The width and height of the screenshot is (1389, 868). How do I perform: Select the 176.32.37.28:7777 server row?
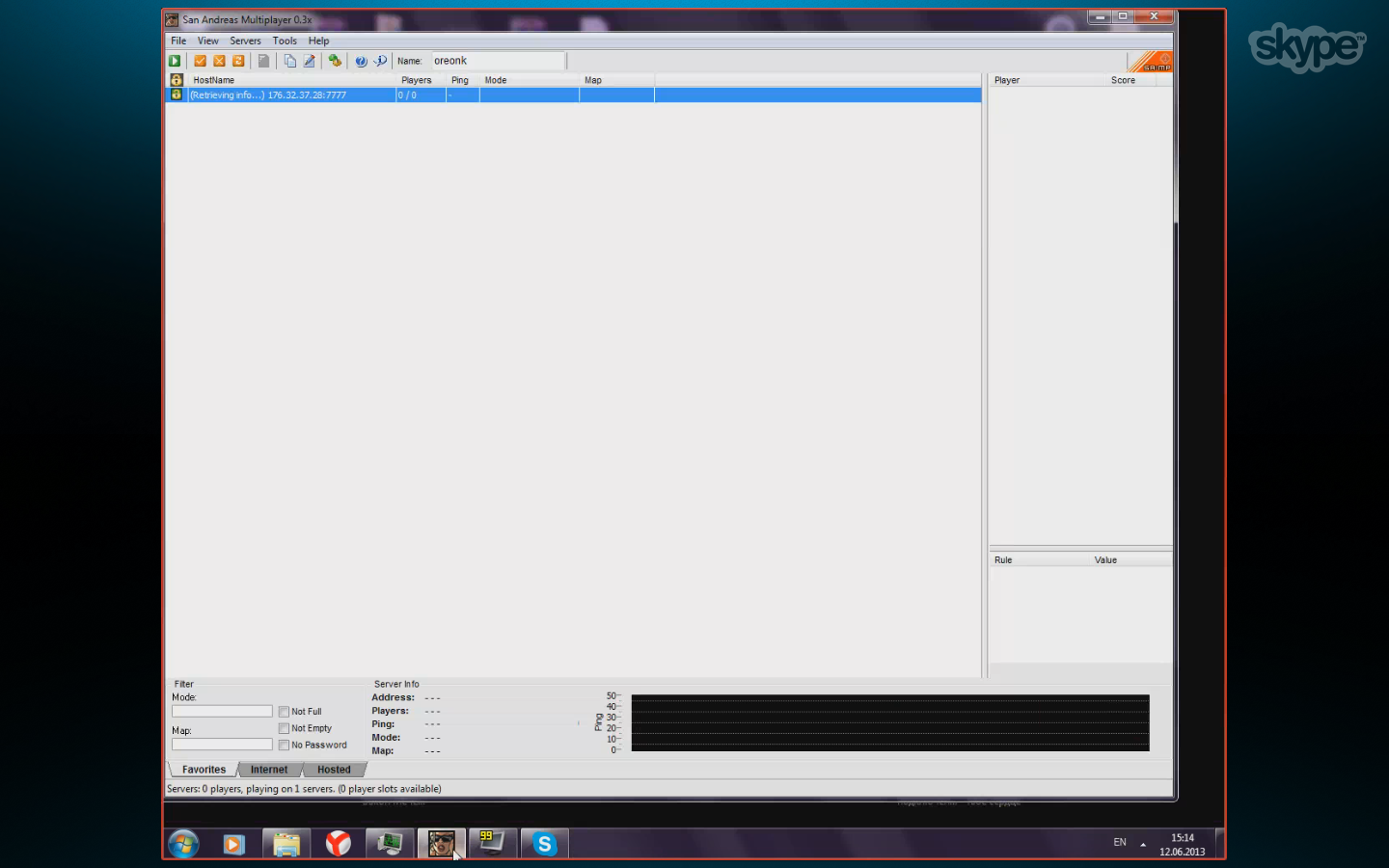click(573, 95)
